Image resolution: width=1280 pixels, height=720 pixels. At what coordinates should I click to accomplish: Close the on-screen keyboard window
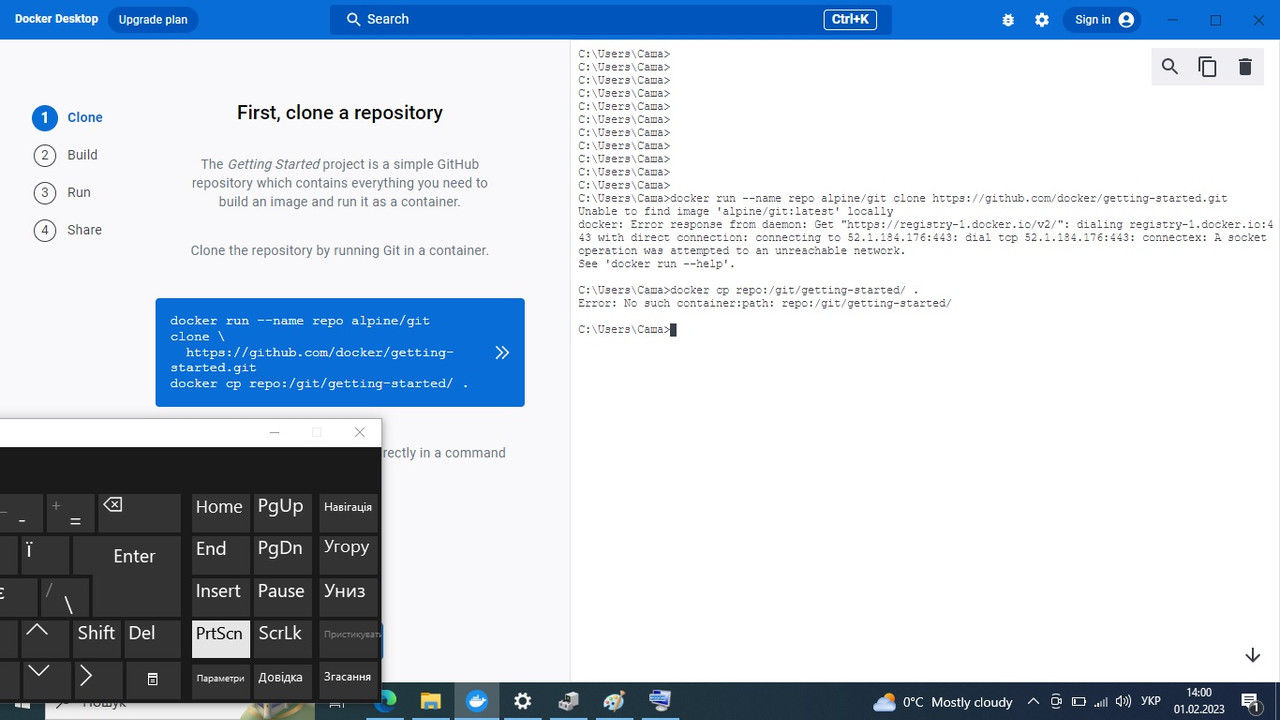(360, 432)
